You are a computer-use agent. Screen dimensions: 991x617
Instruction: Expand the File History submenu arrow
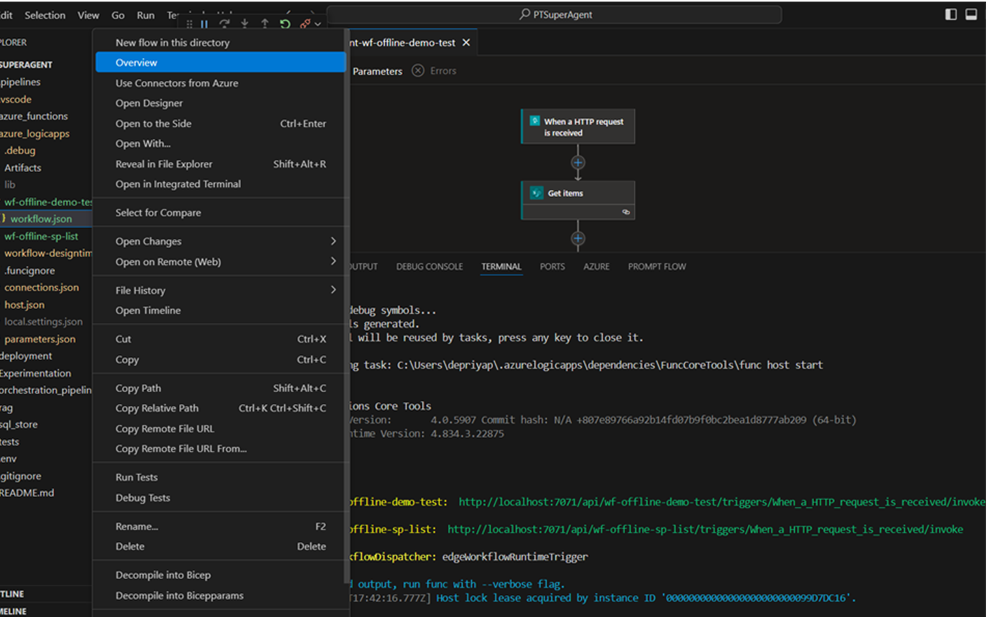click(333, 290)
